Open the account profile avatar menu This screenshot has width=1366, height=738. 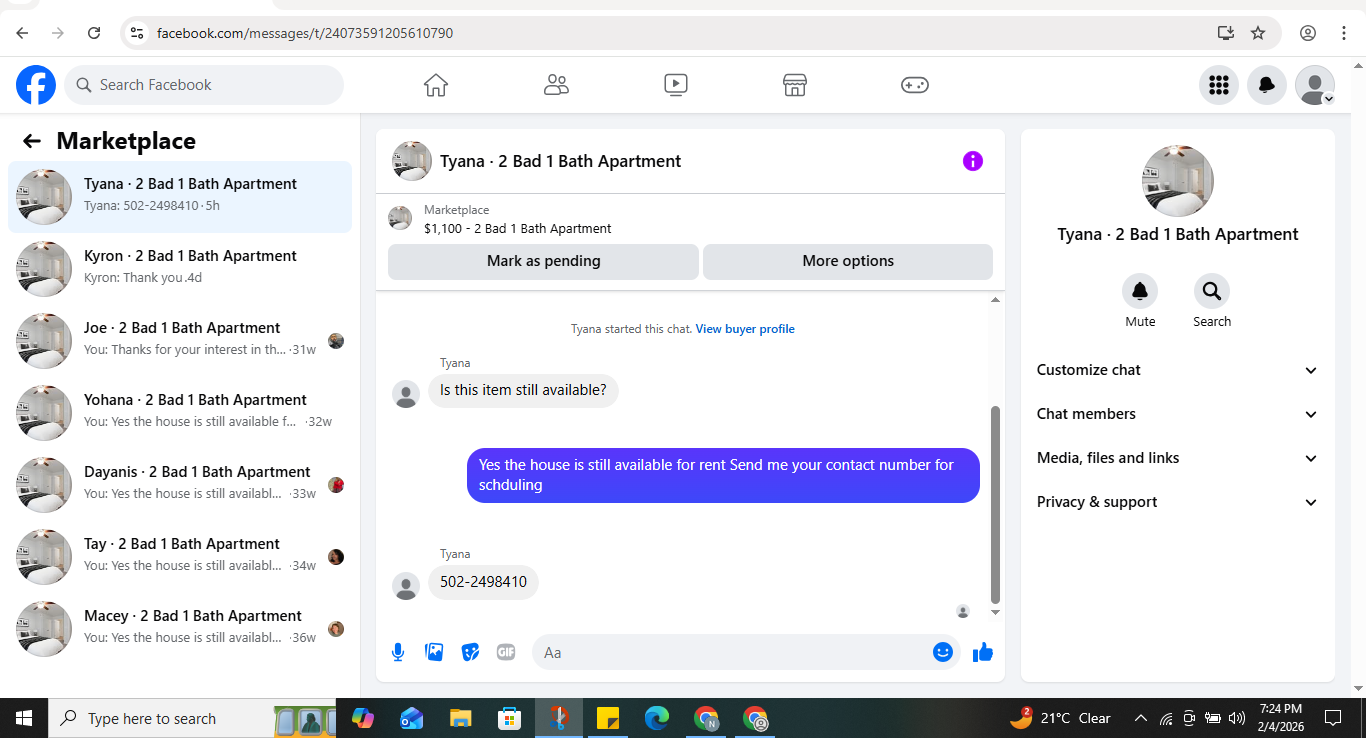click(1315, 85)
